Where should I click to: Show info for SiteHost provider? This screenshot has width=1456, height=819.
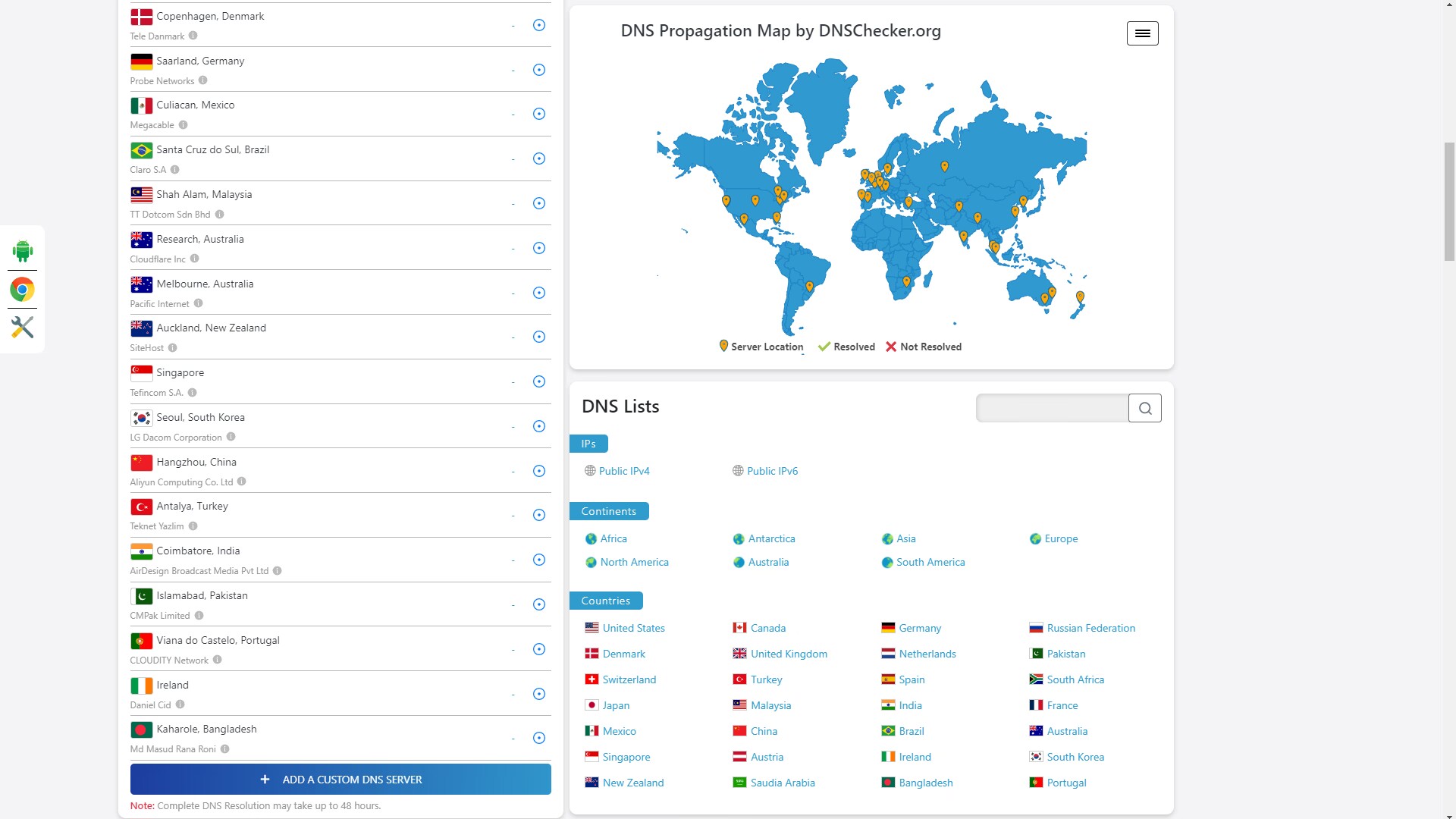click(x=173, y=348)
